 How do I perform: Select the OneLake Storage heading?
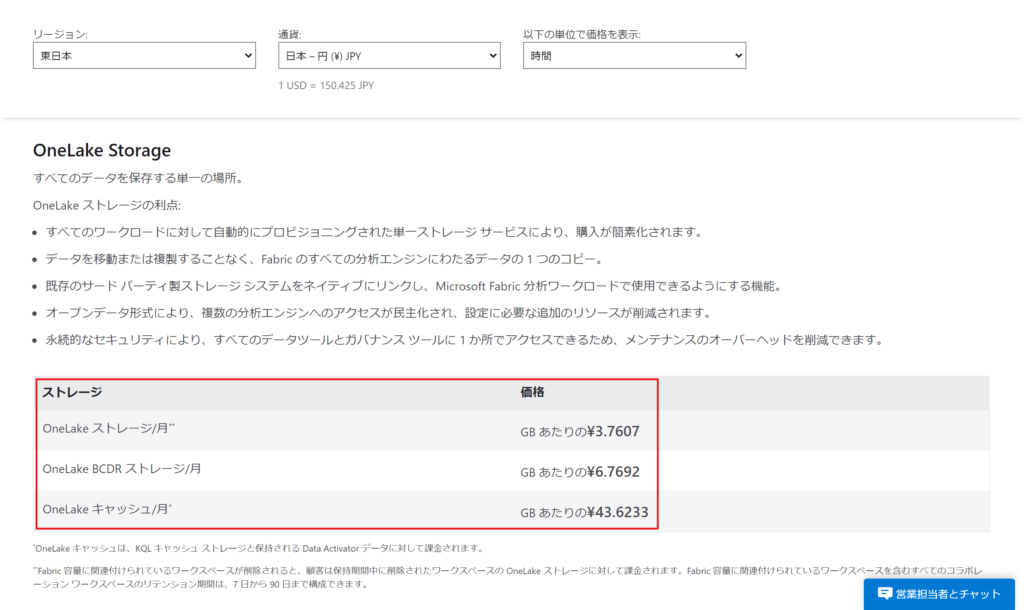click(x=102, y=151)
